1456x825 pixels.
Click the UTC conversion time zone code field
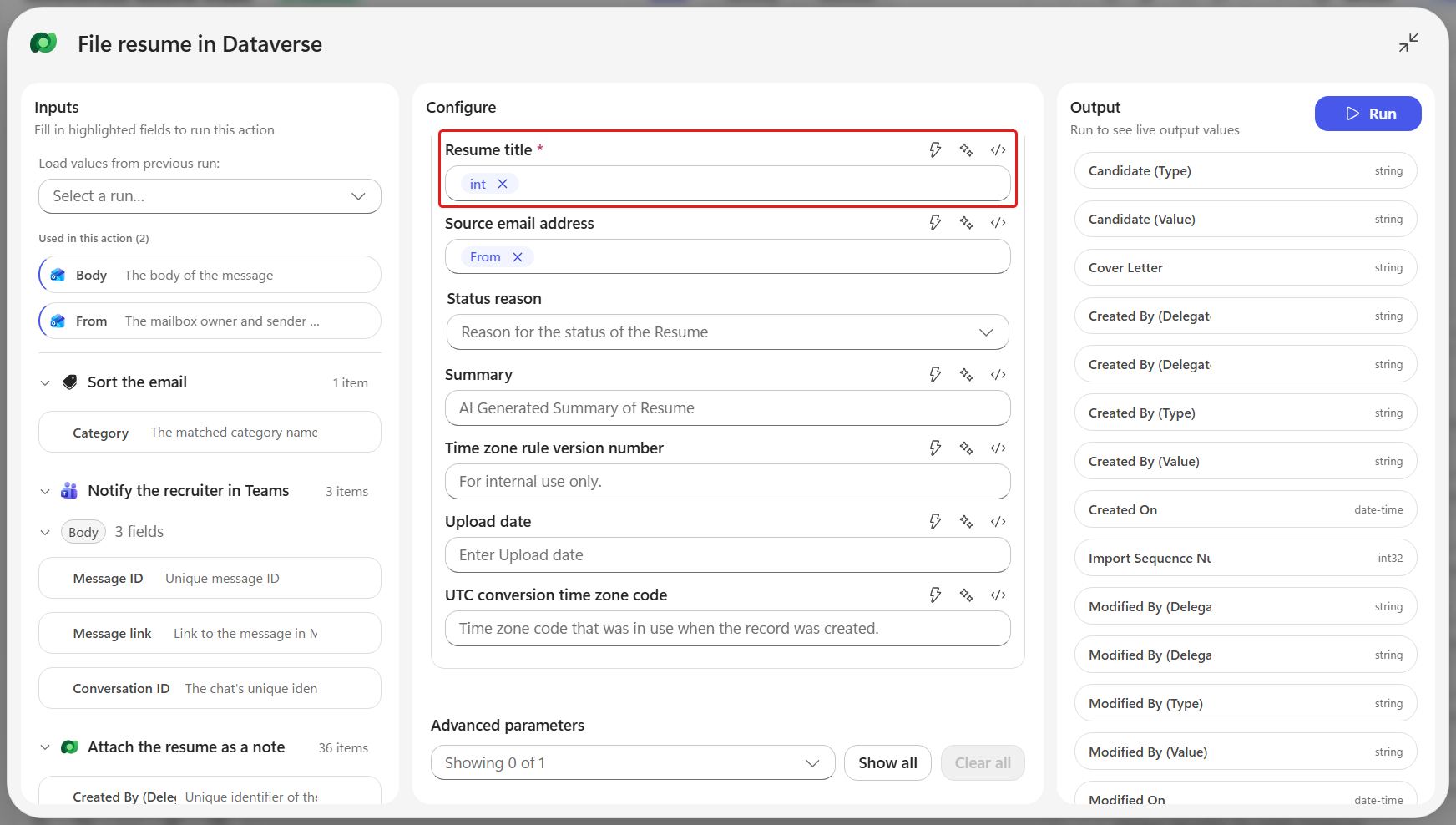(x=727, y=628)
